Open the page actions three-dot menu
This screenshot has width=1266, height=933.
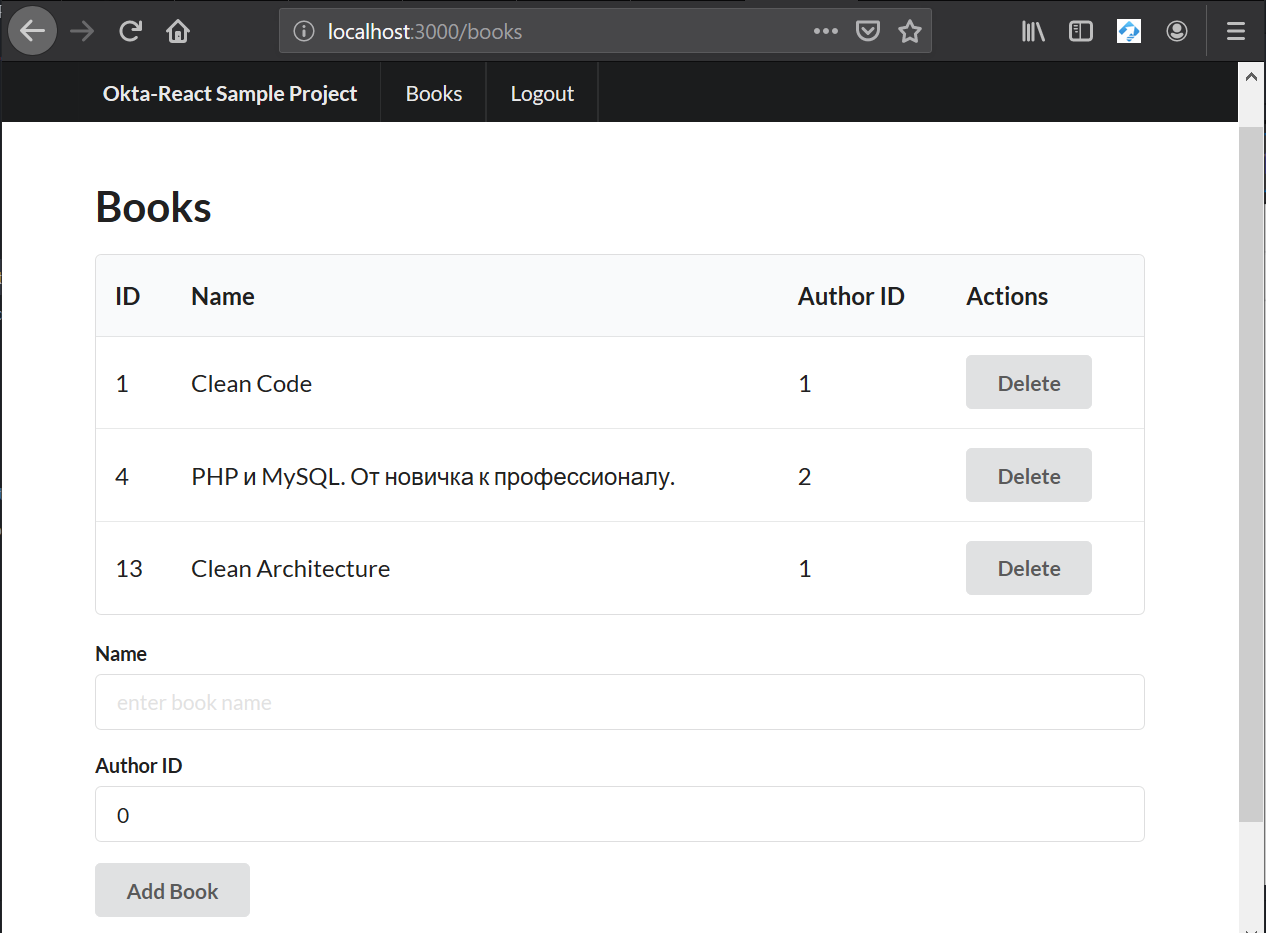coord(825,31)
